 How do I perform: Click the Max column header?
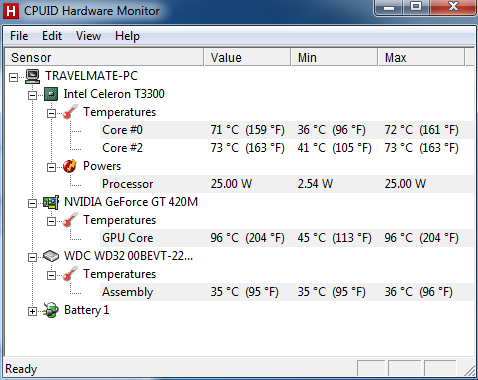tap(422, 57)
